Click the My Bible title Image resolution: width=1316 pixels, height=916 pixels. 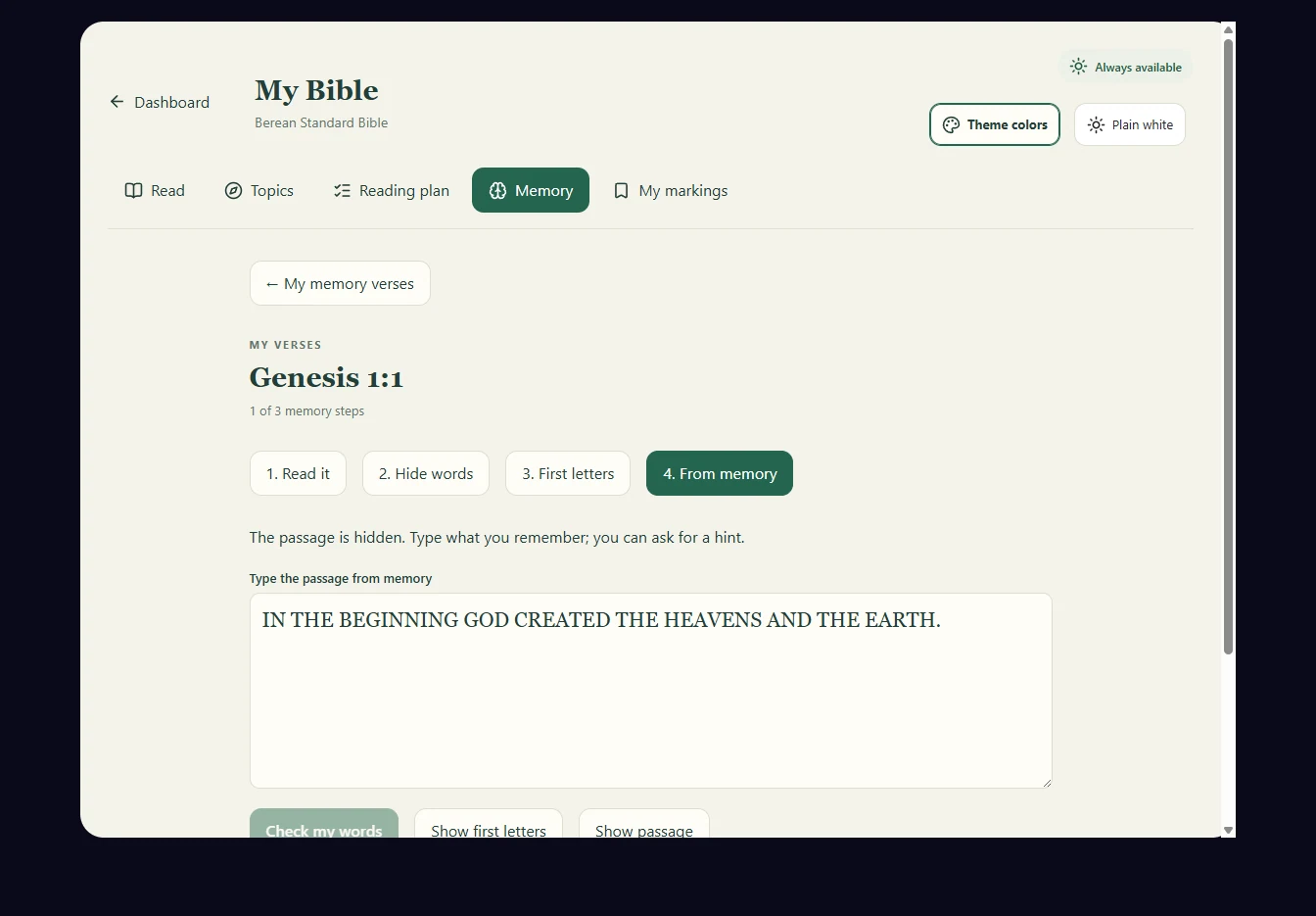(x=316, y=90)
